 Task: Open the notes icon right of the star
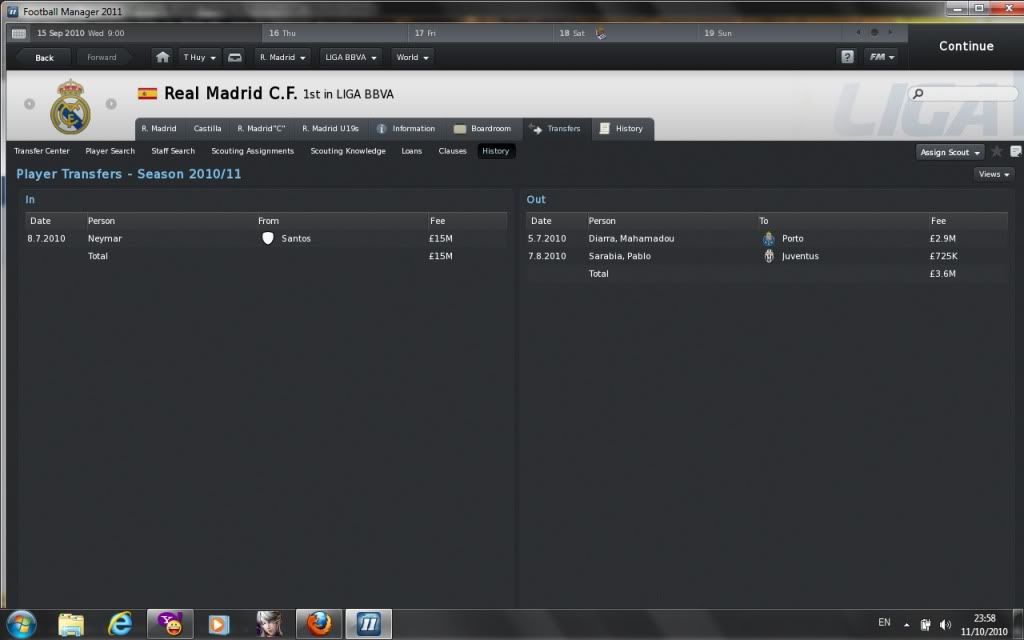click(1016, 152)
